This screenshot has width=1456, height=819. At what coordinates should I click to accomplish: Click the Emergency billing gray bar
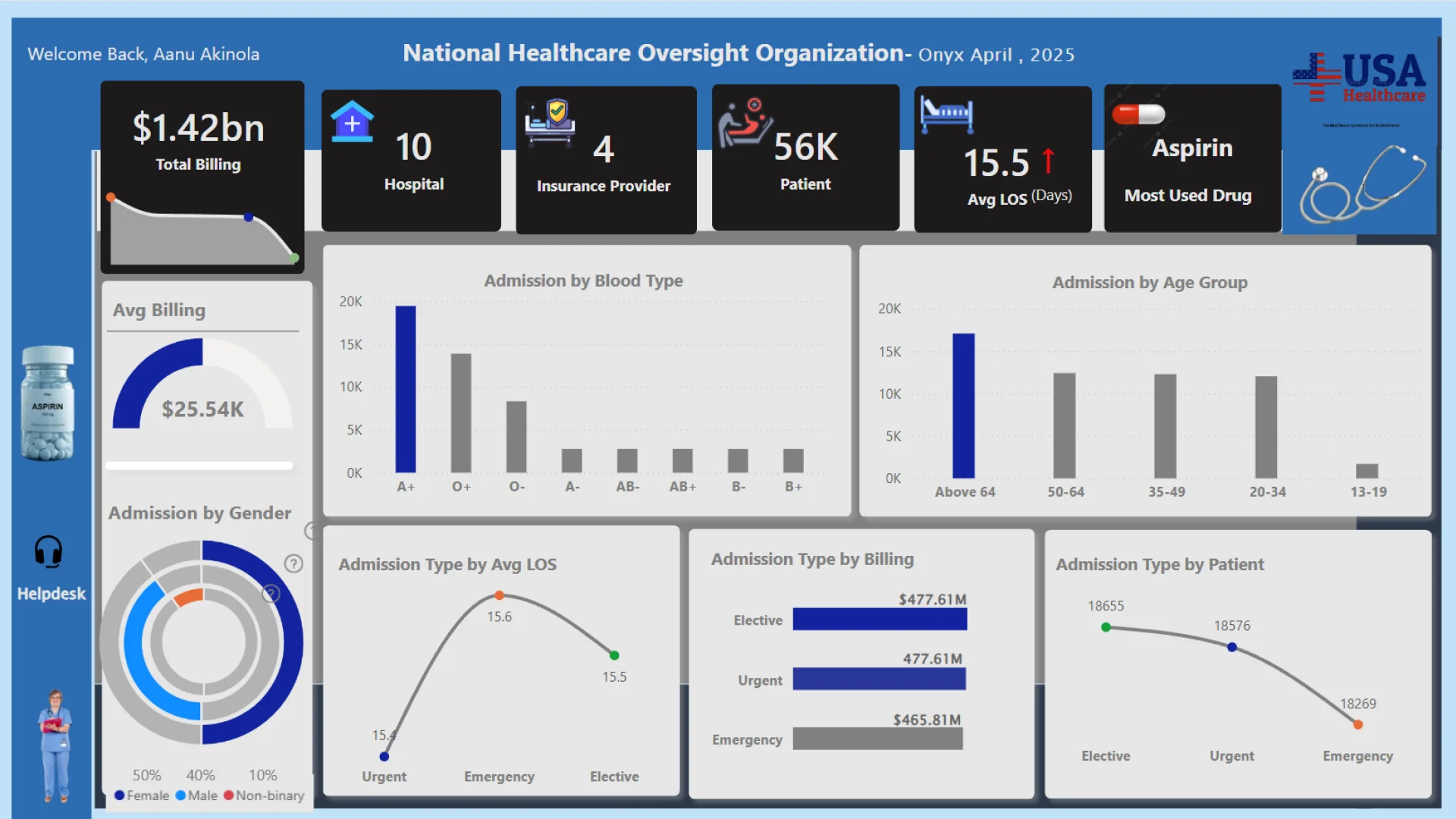(877, 739)
